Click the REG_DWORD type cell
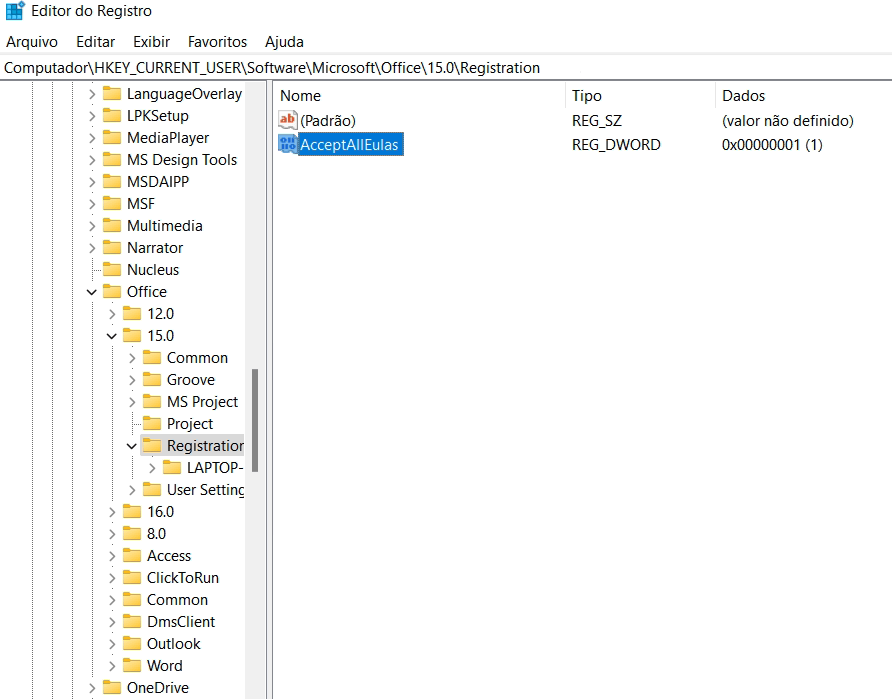The height and width of the screenshot is (699, 892). [616, 144]
